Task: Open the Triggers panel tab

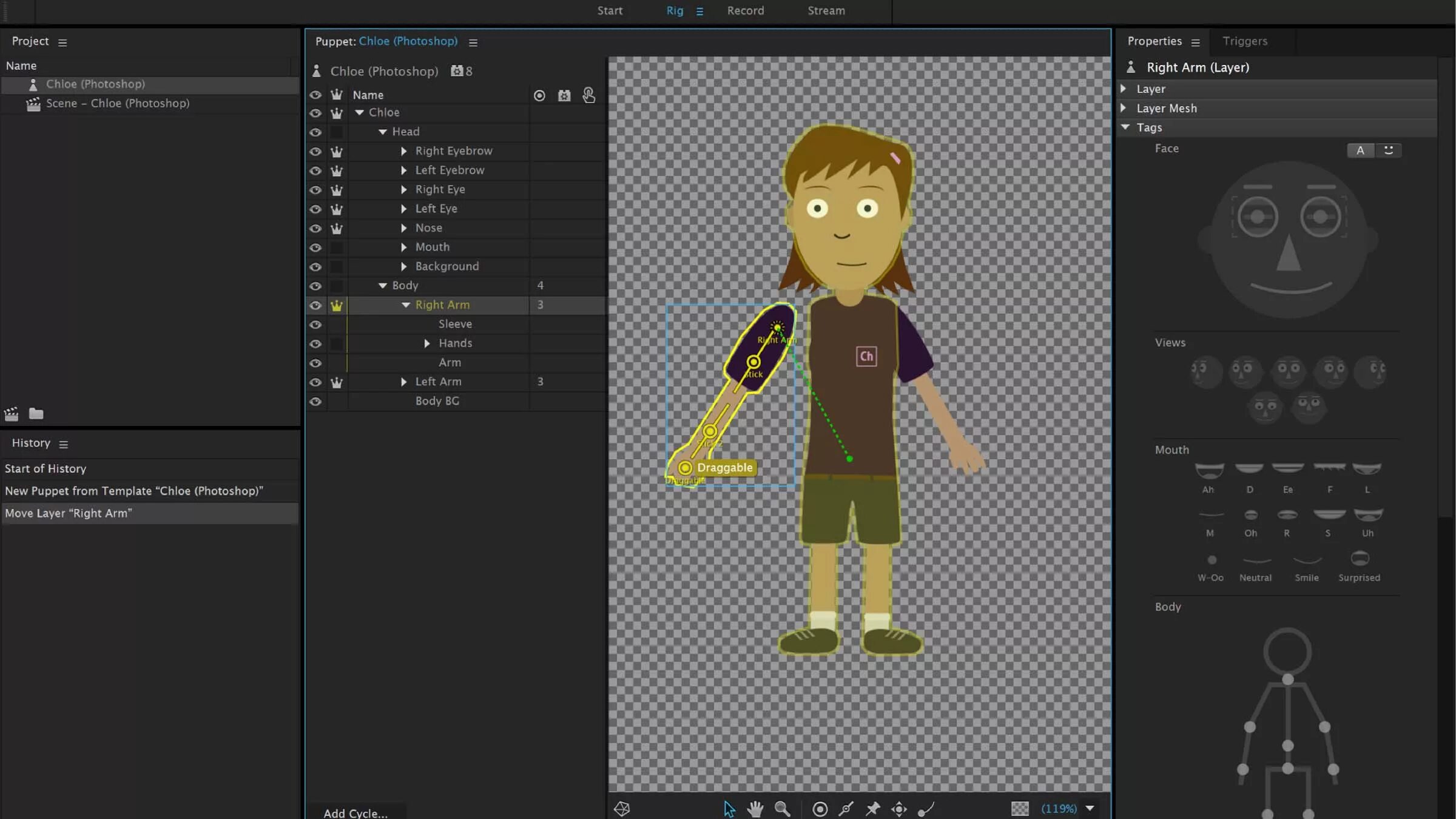Action: (x=1244, y=41)
